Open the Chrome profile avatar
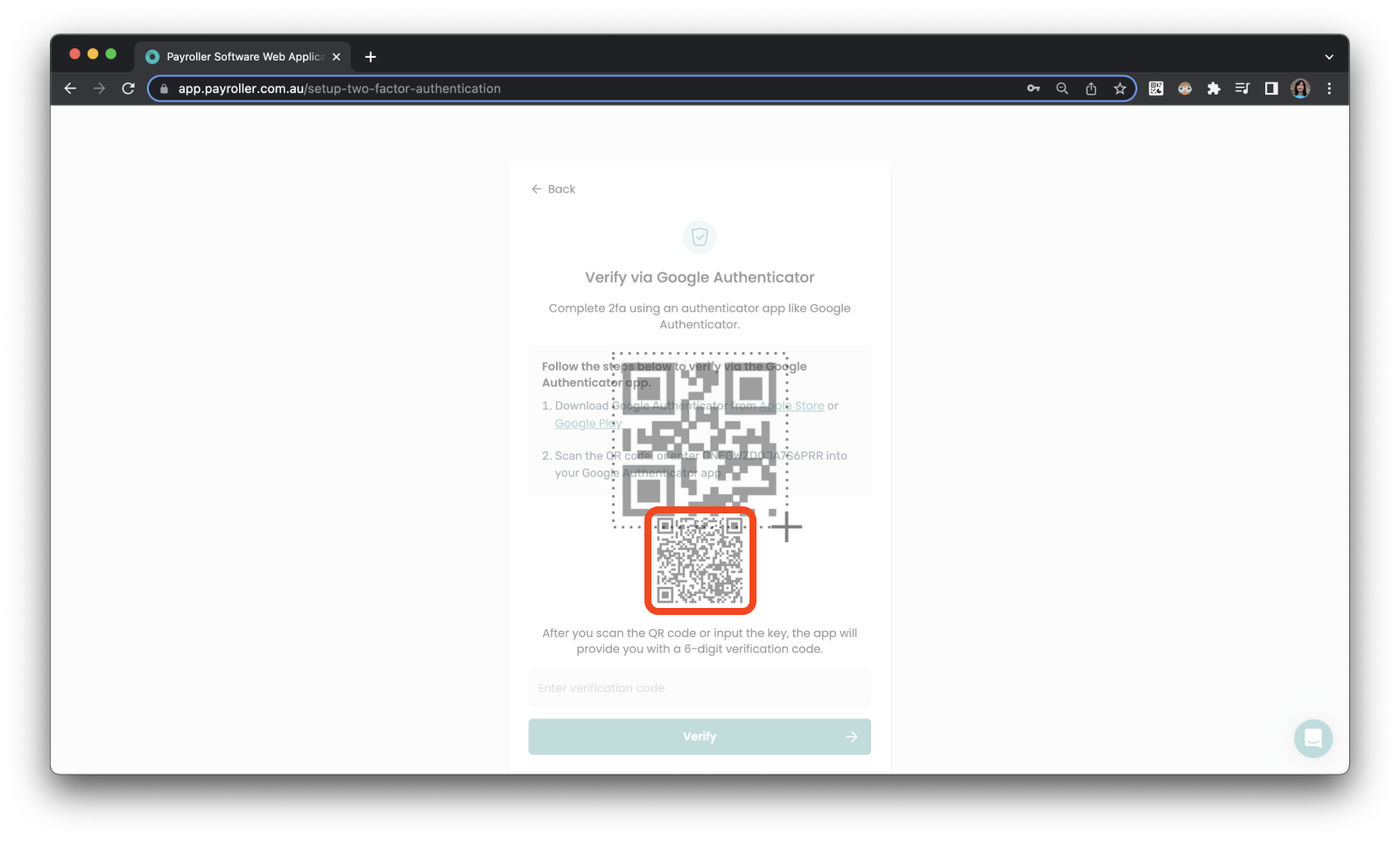Image resolution: width=1400 pixels, height=841 pixels. click(x=1300, y=88)
